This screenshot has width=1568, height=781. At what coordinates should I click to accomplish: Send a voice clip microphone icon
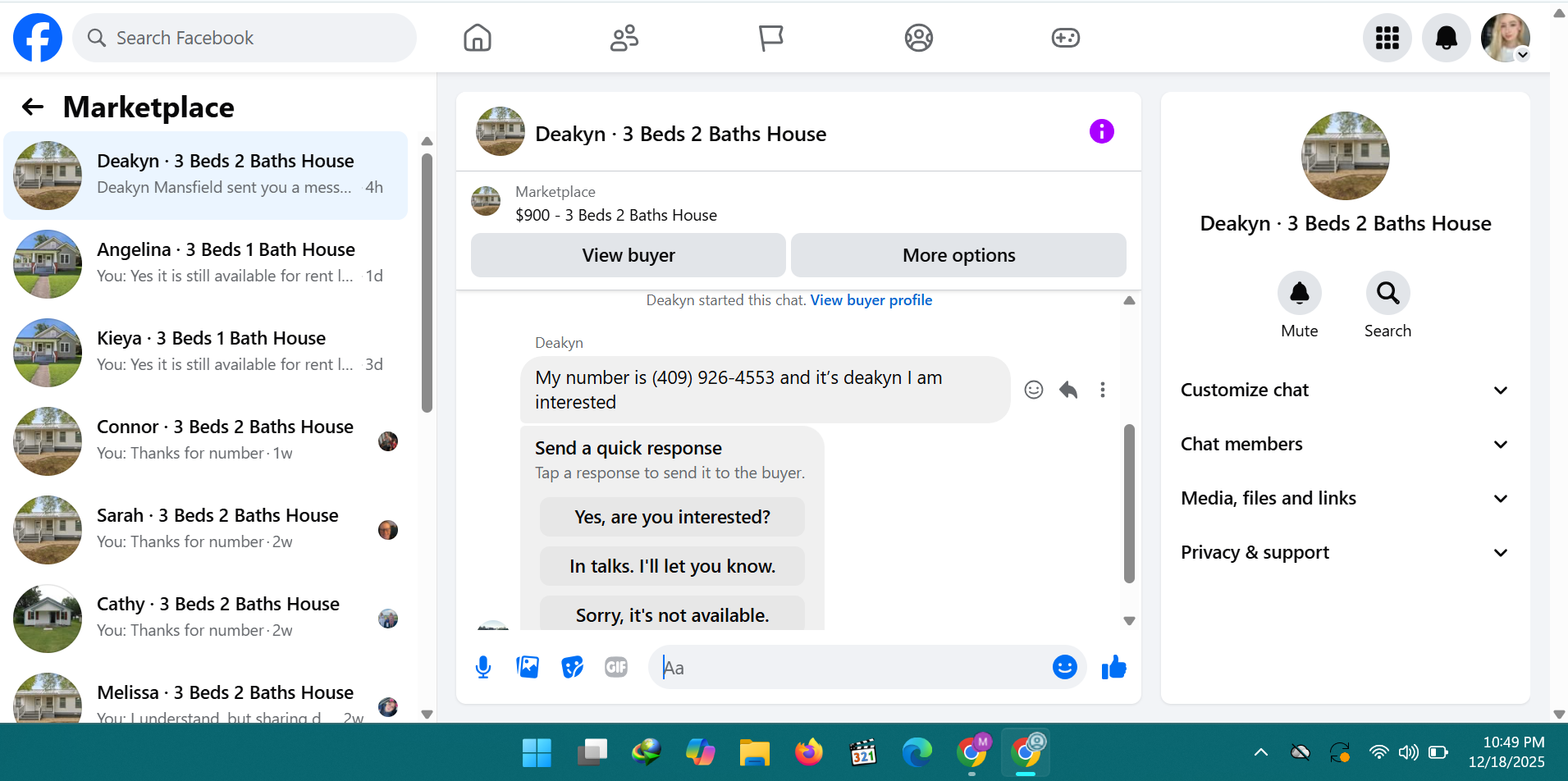click(x=483, y=668)
